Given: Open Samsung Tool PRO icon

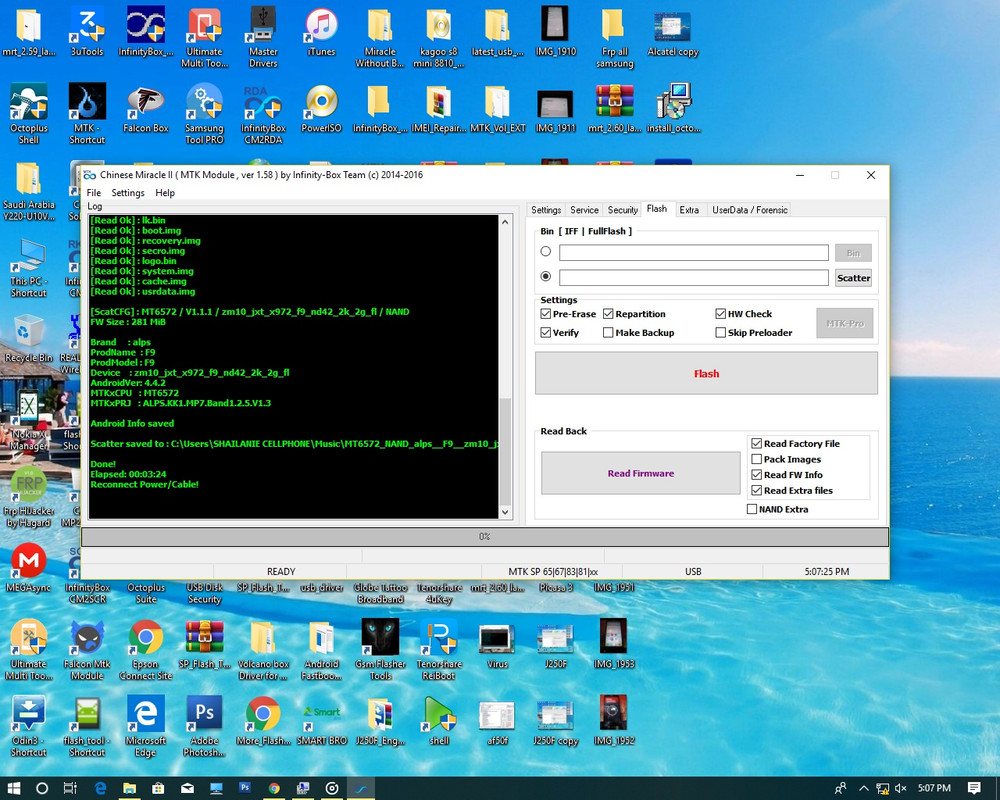Looking at the screenshot, I should coord(204,114).
